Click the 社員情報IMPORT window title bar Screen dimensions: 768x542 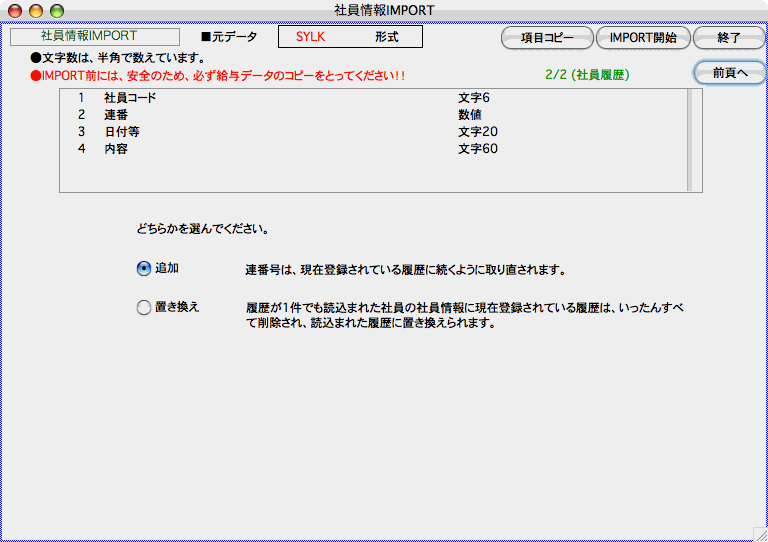click(384, 10)
